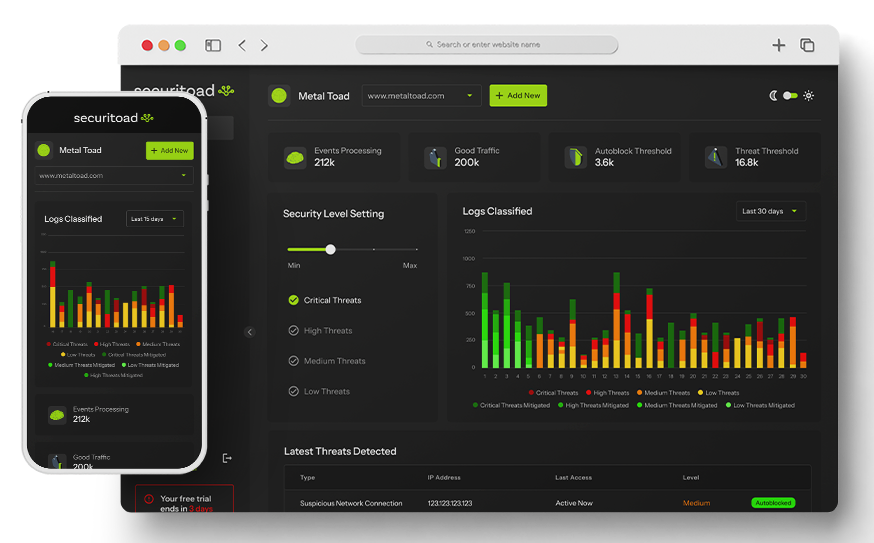
Task: Click Events Processing 212k value on desktop
Action: click(324, 163)
